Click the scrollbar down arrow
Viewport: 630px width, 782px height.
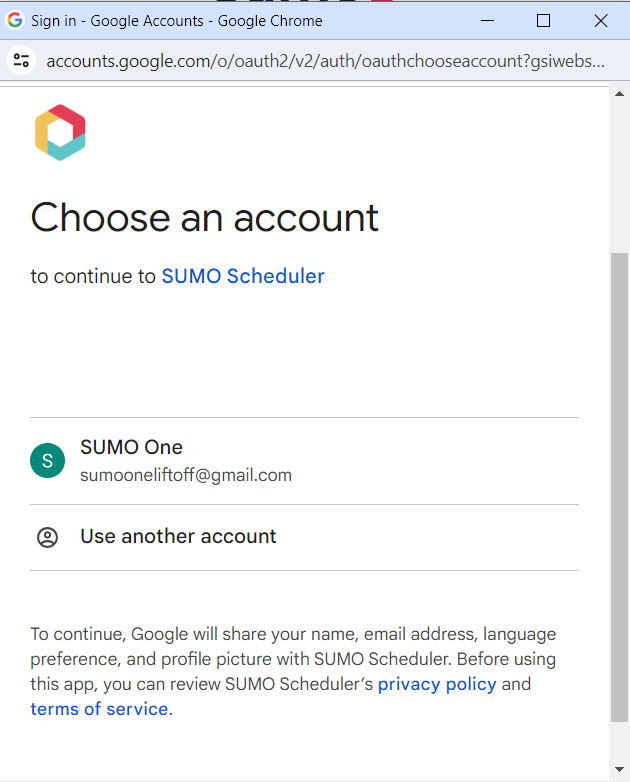point(620,770)
